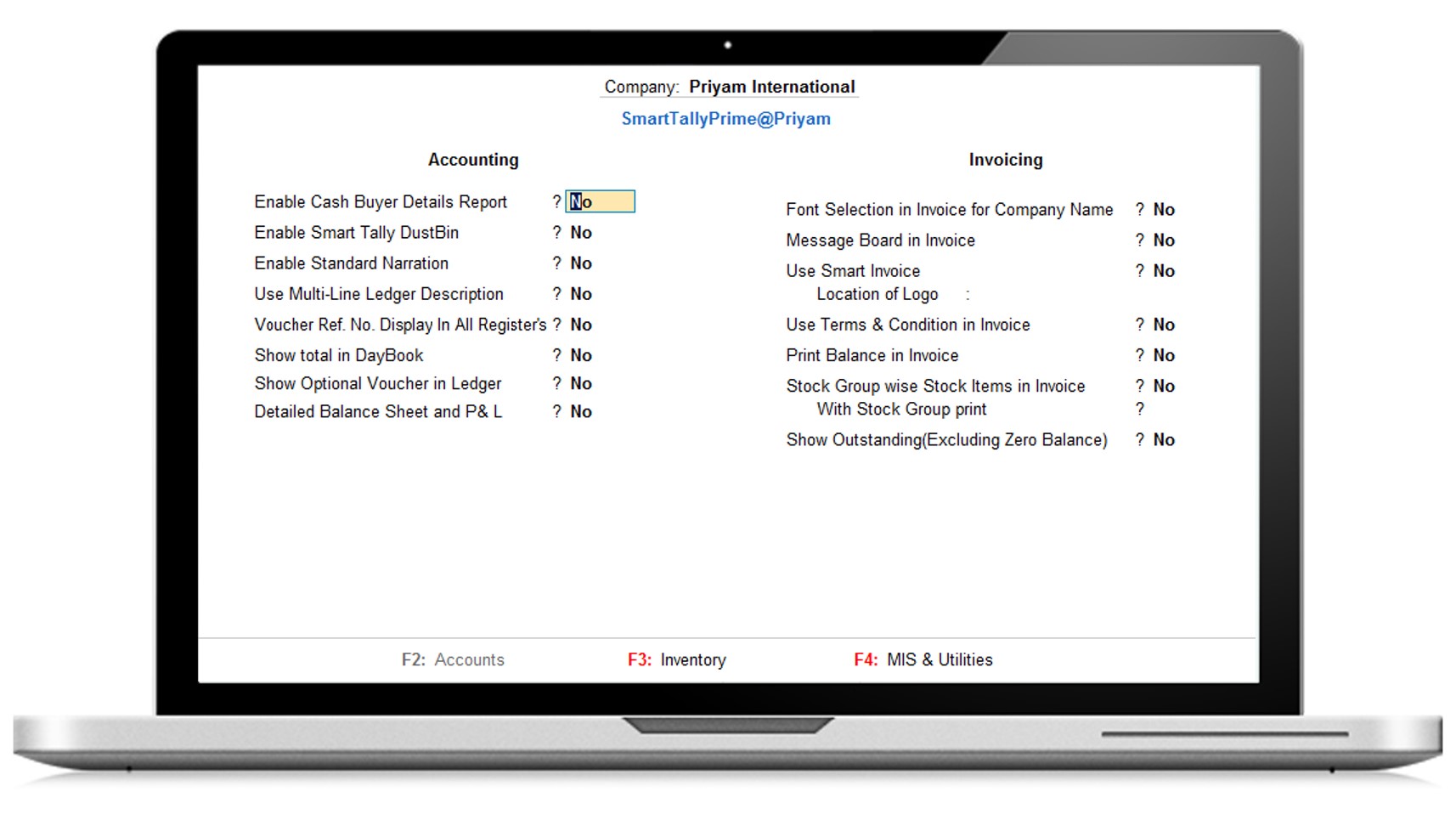Toggle Voucher Ref. No. Display value
1456x820 pixels.
coord(581,324)
